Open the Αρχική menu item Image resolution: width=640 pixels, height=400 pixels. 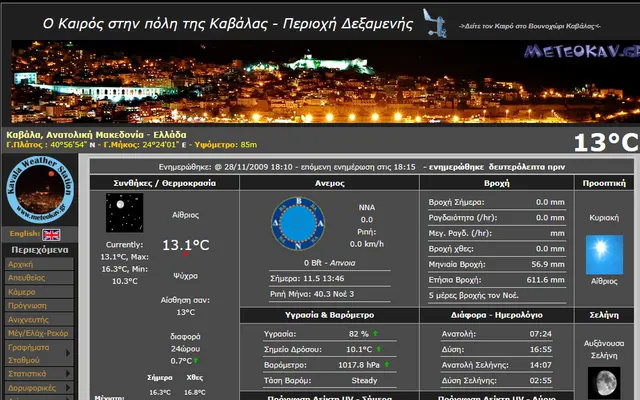click(x=39, y=264)
